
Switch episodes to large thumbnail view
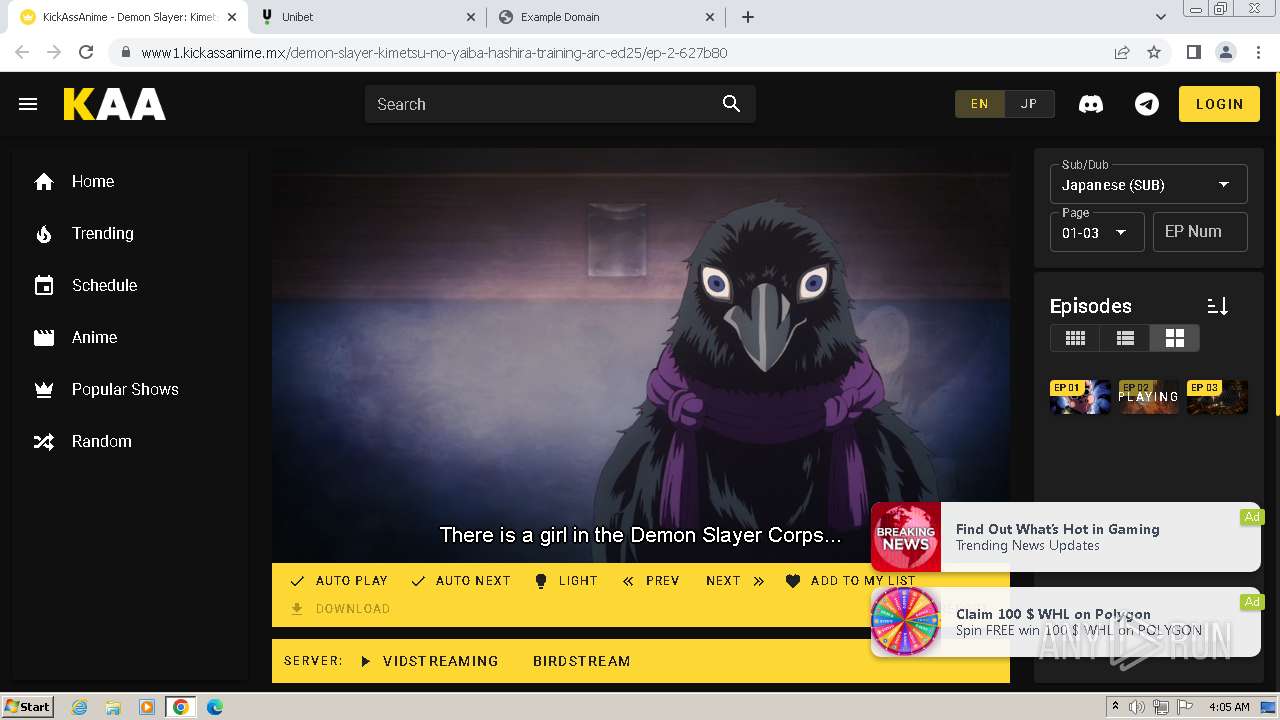click(x=1174, y=338)
